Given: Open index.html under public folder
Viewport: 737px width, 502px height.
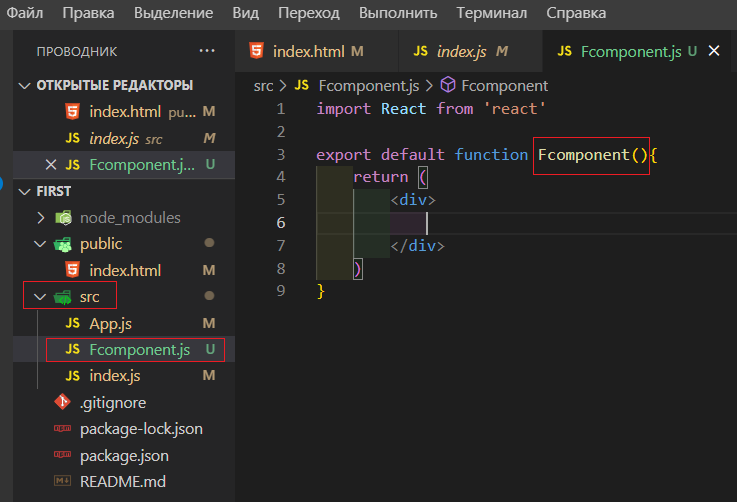Looking at the screenshot, I should [125, 270].
